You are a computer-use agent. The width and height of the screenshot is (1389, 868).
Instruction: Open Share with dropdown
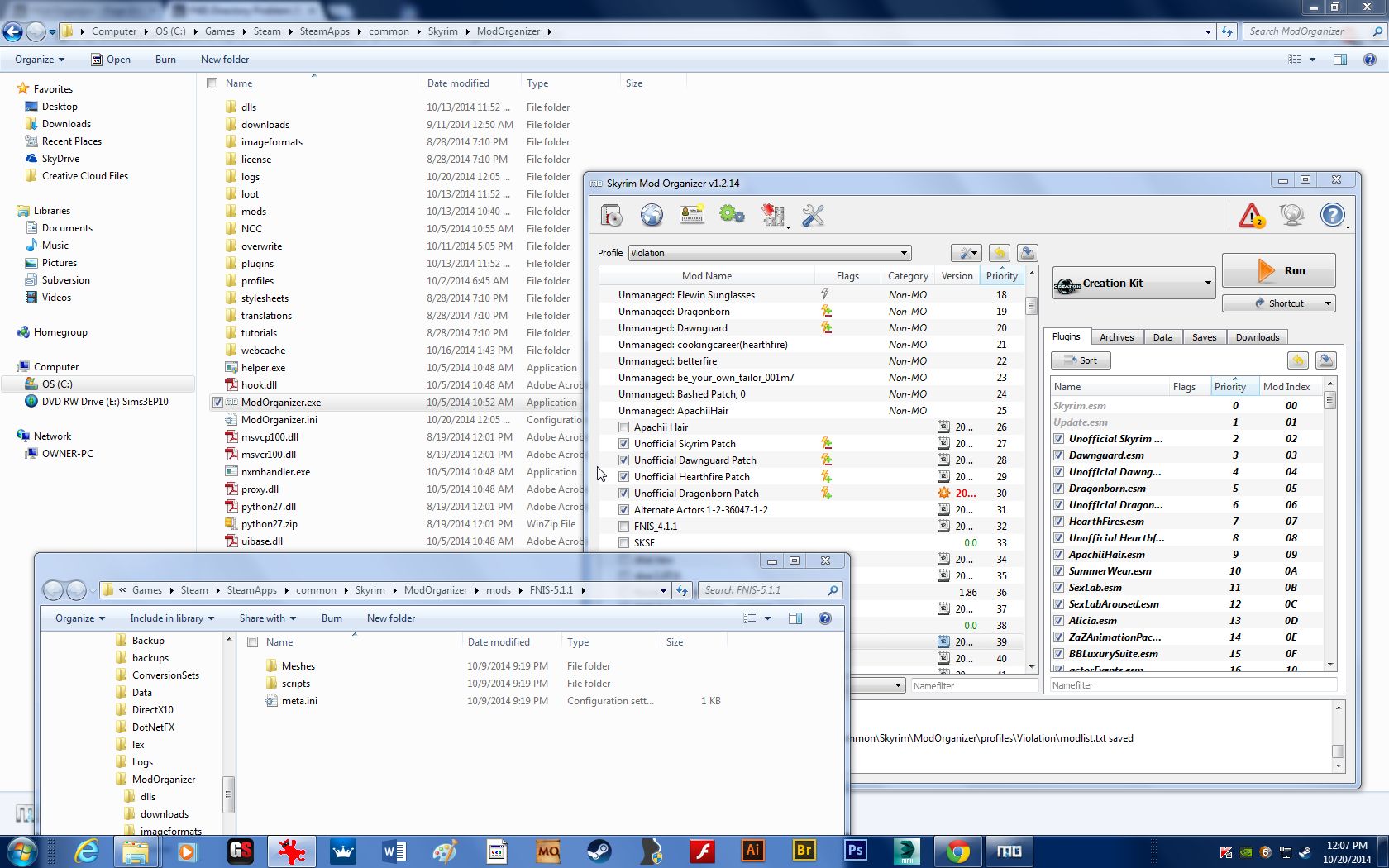coord(268,618)
